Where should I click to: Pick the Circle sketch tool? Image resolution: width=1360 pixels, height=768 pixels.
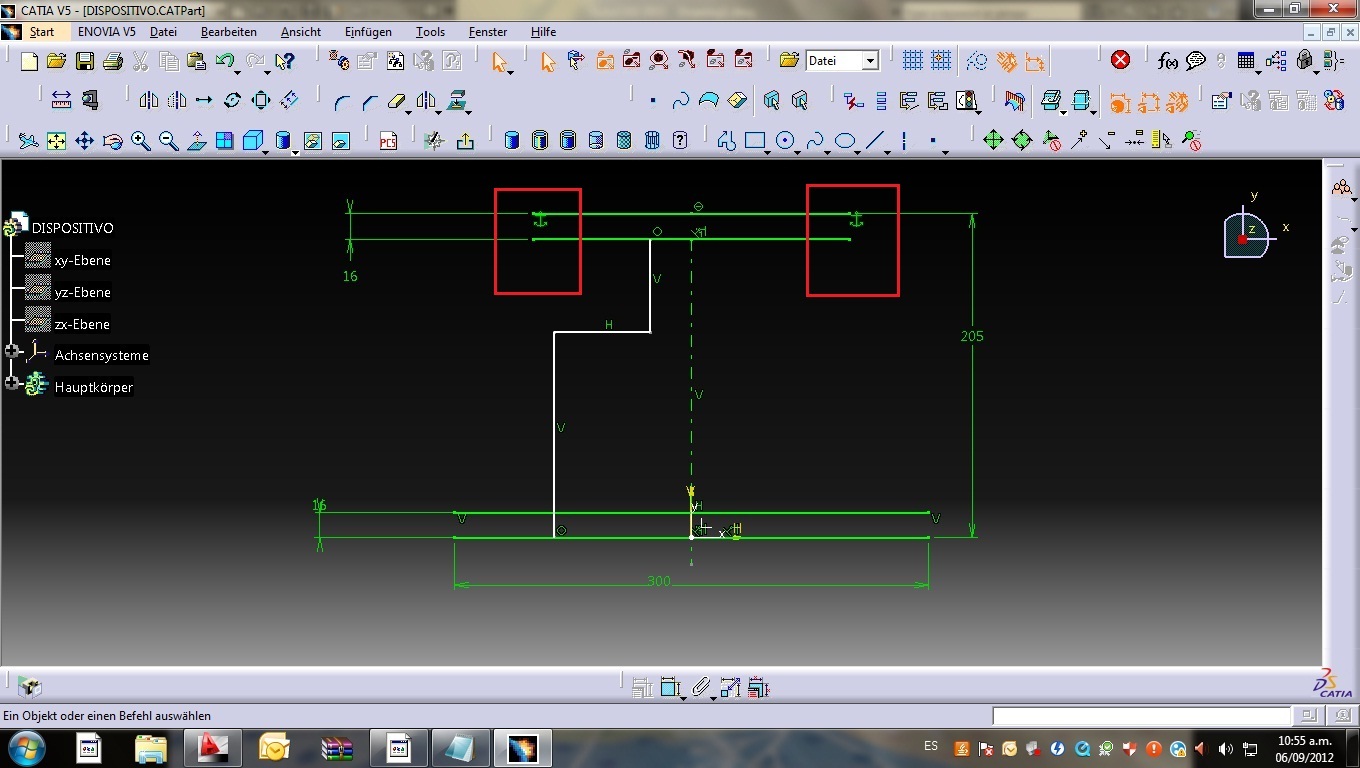[x=786, y=141]
